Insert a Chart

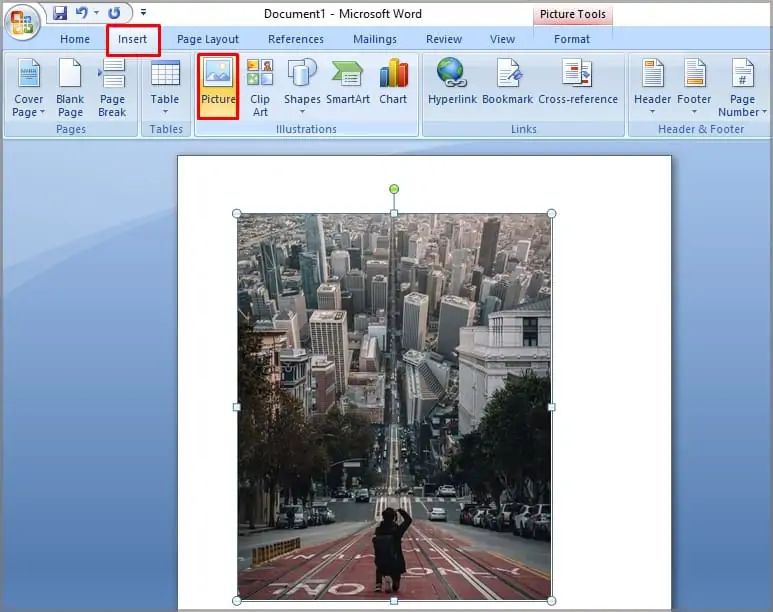393,82
